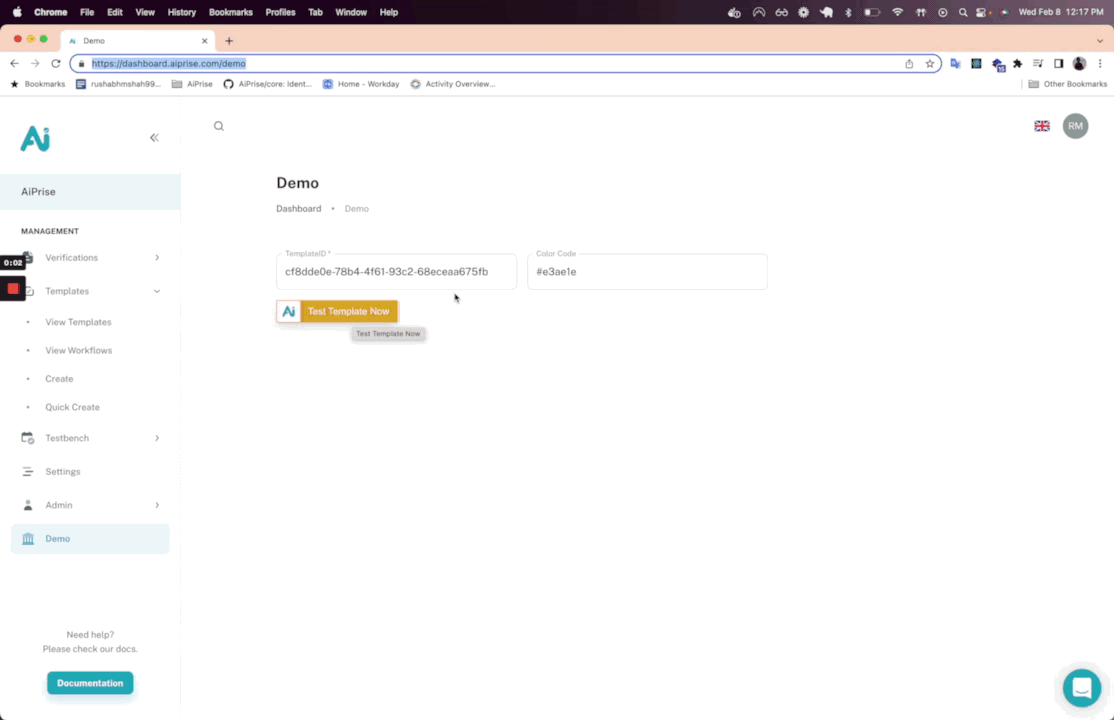Collapse the sidebar with double-chevron icon
The image size is (1114, 720).
154,138
